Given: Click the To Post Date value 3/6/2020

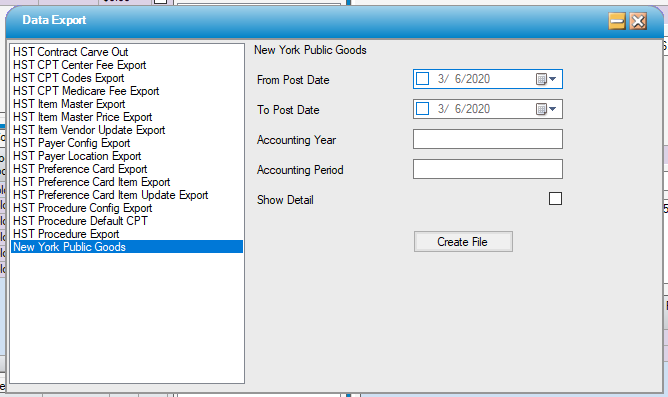Looking at the screenshot, I should tap(464, 109).
